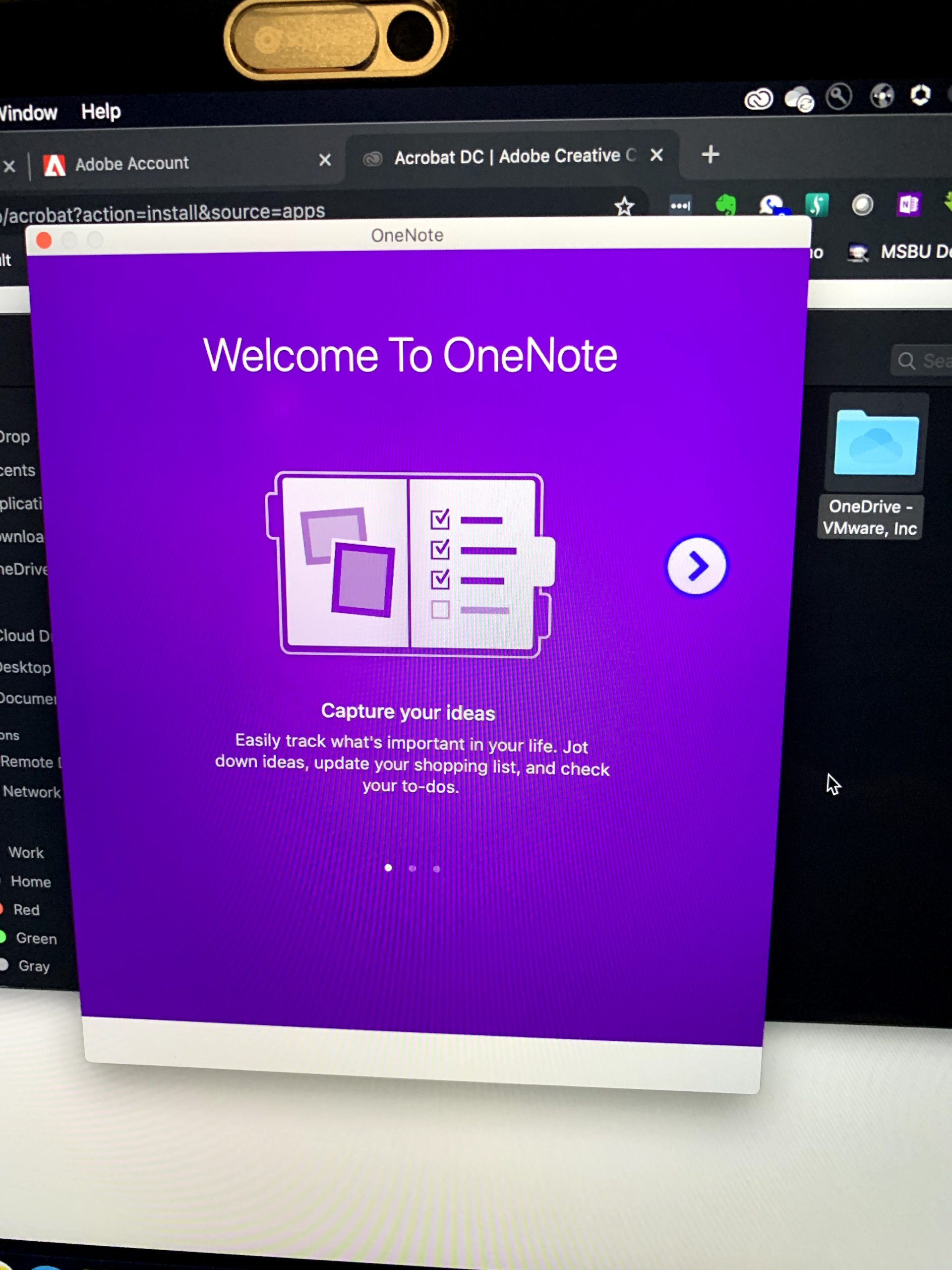Bookmark page with the star icon
This screenshot has width=952, height=1270.
pyautogui.click(x=624, y=206)
